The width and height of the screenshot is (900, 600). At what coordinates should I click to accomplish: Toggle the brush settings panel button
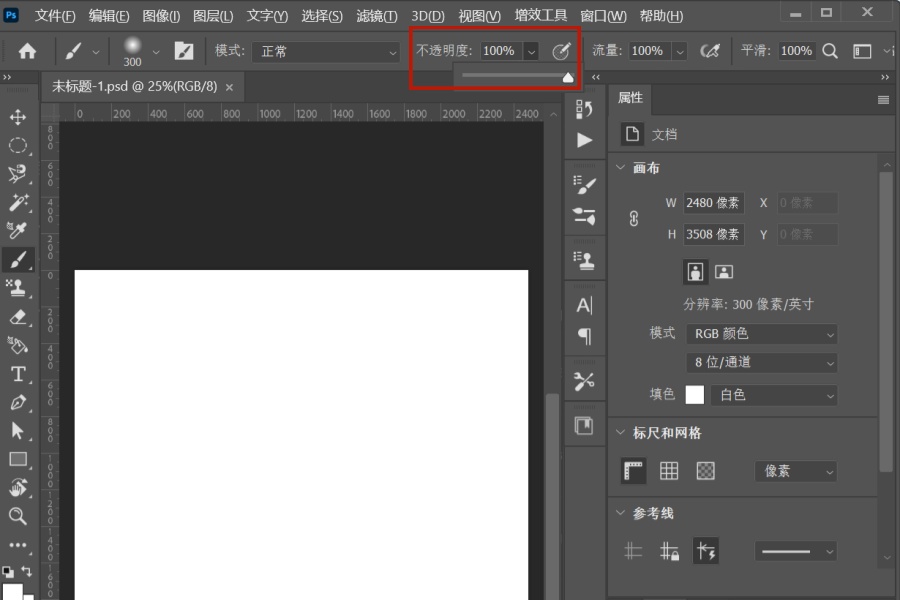click(184, 51)
